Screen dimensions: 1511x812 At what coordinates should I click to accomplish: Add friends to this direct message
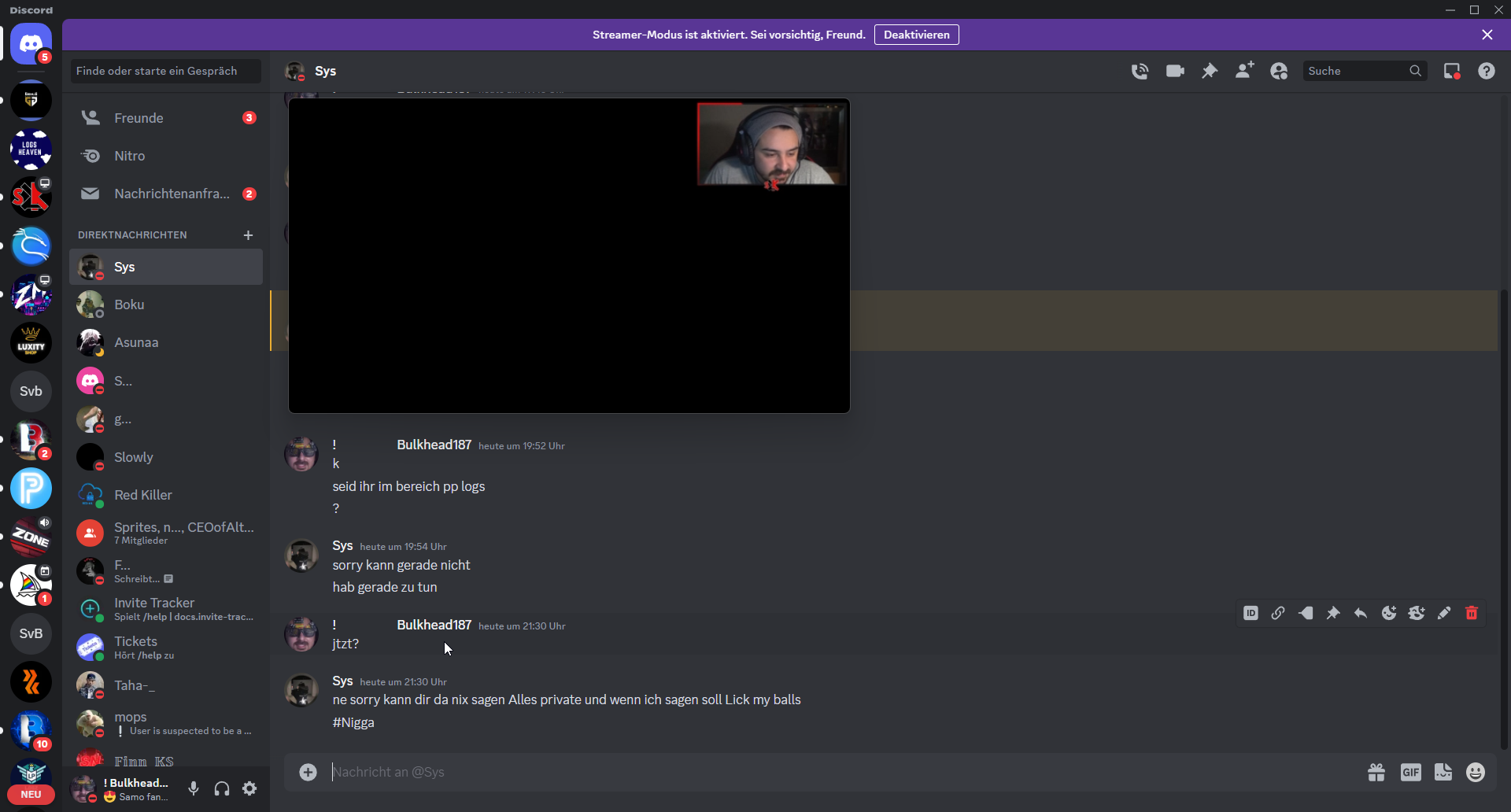coord(1244,71)
